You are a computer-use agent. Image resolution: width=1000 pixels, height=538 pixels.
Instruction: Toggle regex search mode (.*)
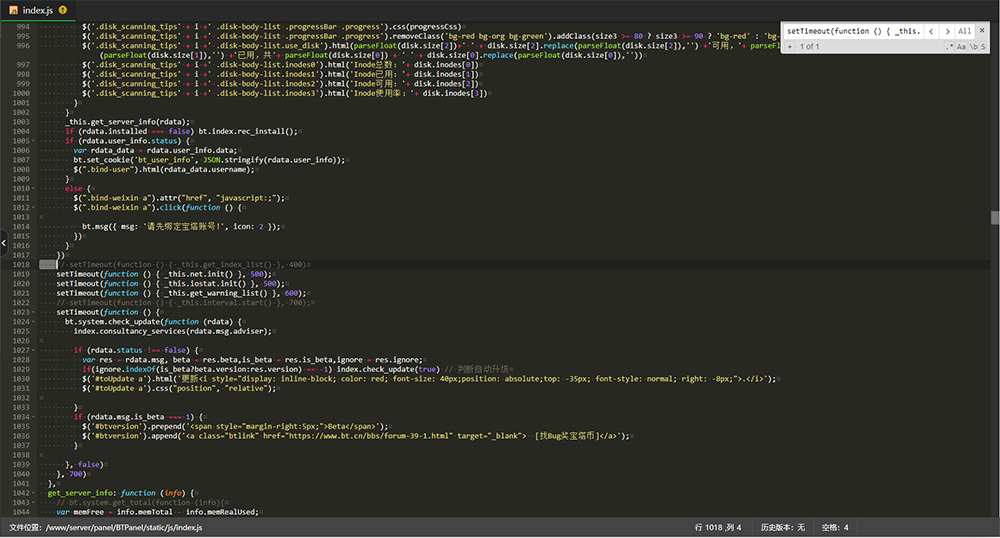click(x=949, y=47)
